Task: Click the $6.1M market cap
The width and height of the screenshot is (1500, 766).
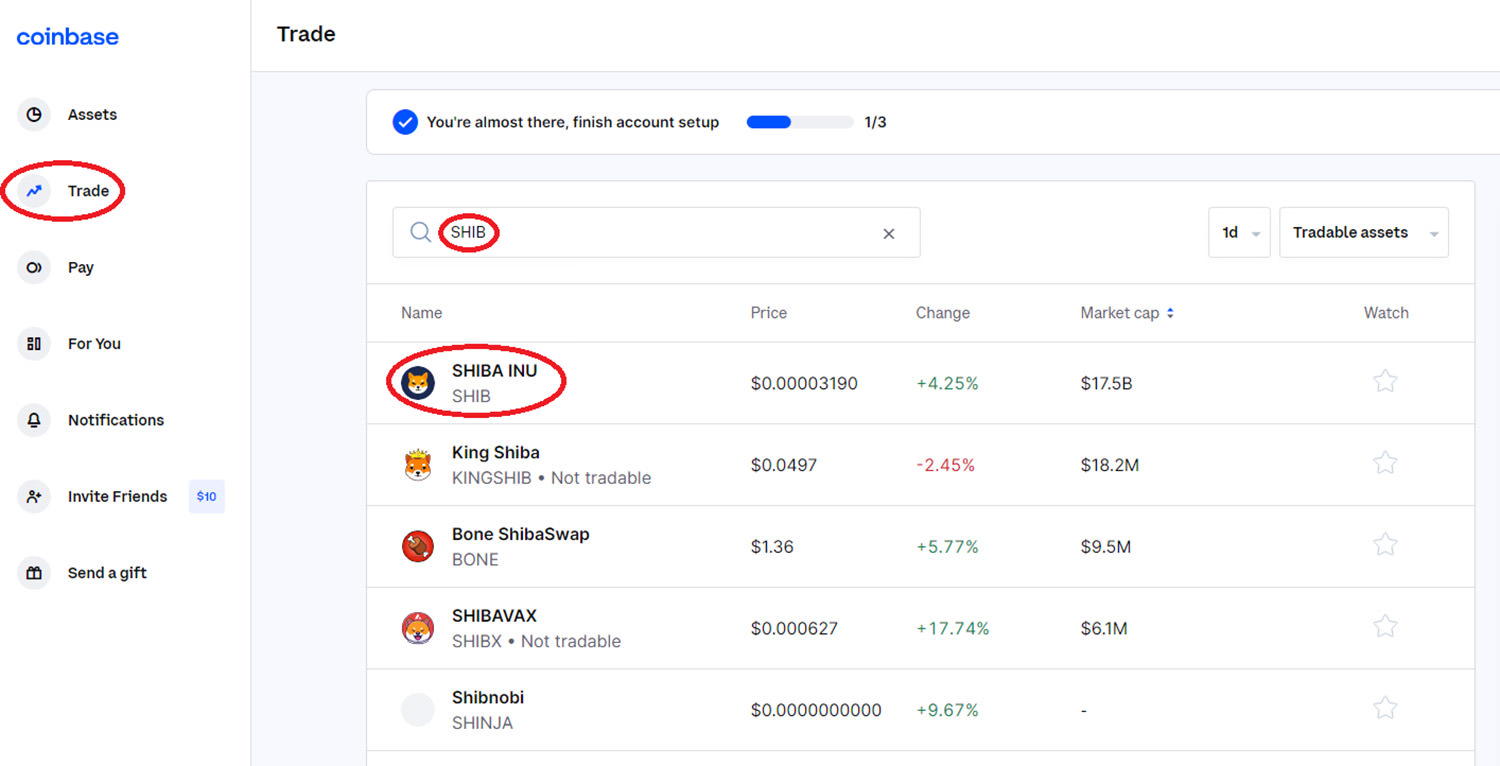Action: [1104, 629]
